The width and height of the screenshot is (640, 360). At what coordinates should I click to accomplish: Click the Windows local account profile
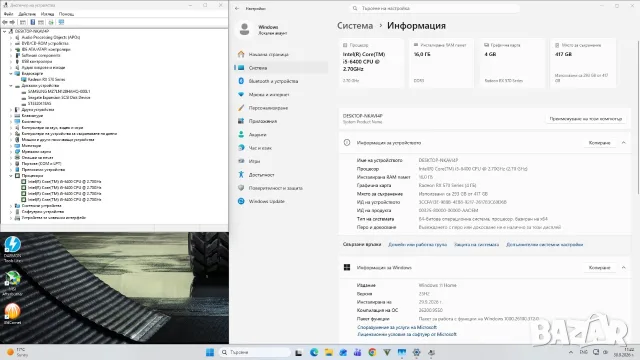[263, 29]
